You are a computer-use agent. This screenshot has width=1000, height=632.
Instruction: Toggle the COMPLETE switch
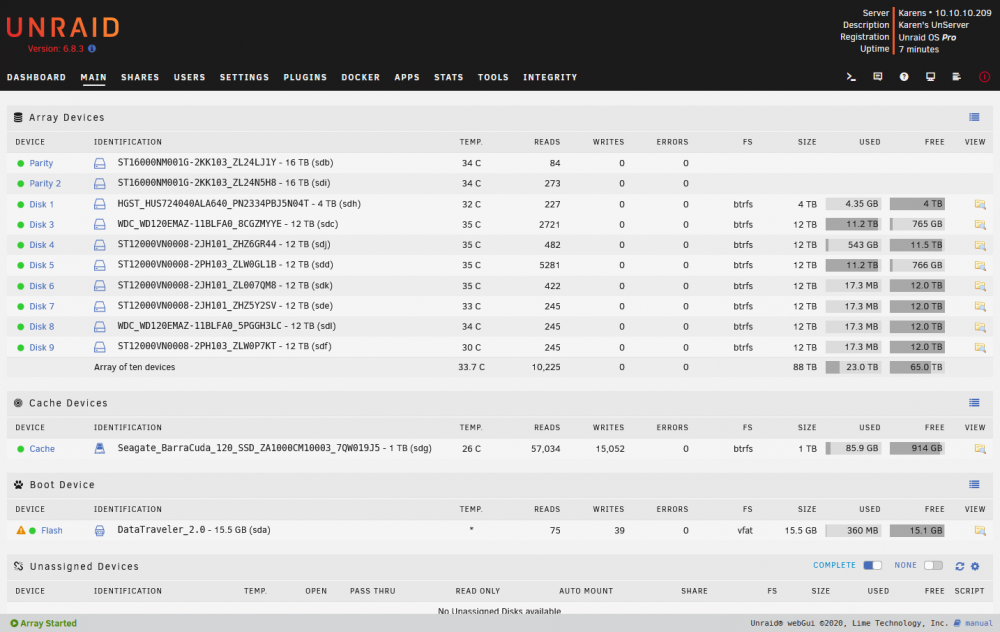pos(872,566)
